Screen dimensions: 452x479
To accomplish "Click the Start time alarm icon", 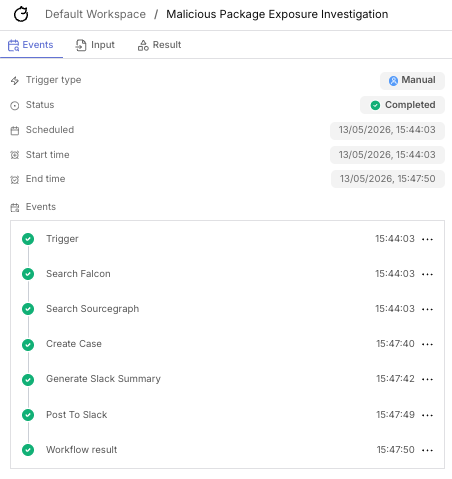I will click(15, 155).
